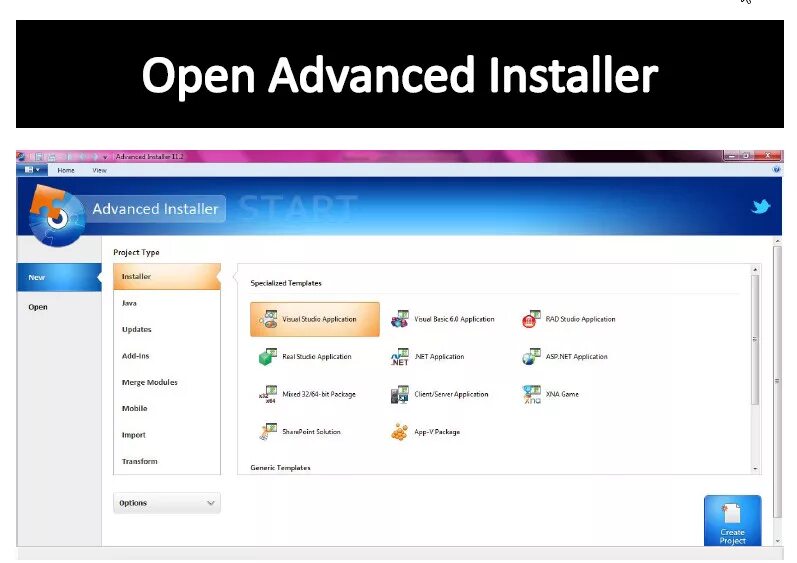Open the application menu button in the ribbon
Screen dimensions: 797x563
32,170
